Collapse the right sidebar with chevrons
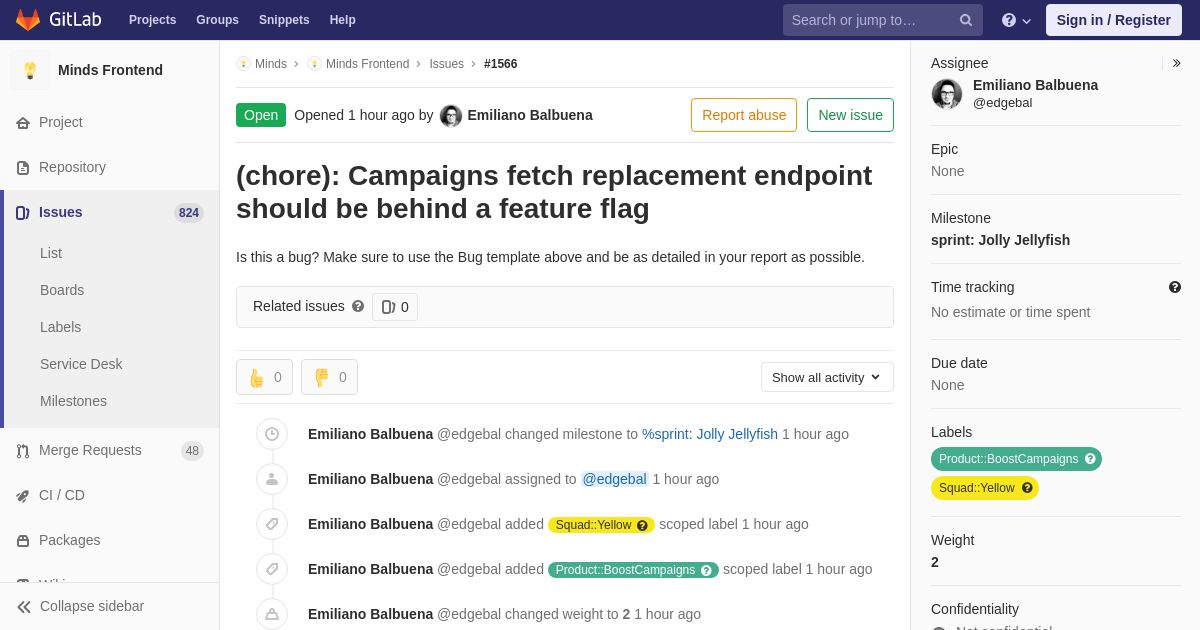Image resolution: width=1200 pixels, height=630 pixels. point(1176,63)
